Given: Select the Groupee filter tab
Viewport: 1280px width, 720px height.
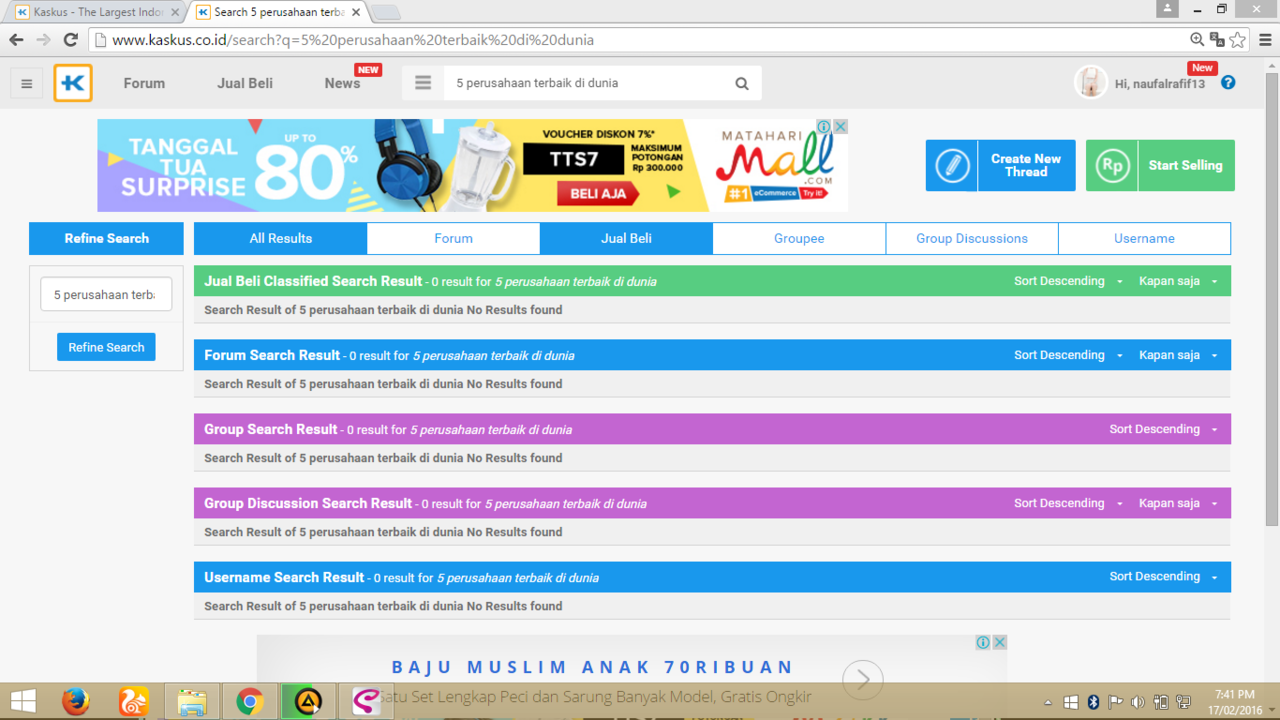Looking at the screenshot, I should click(x=799, y=238).
